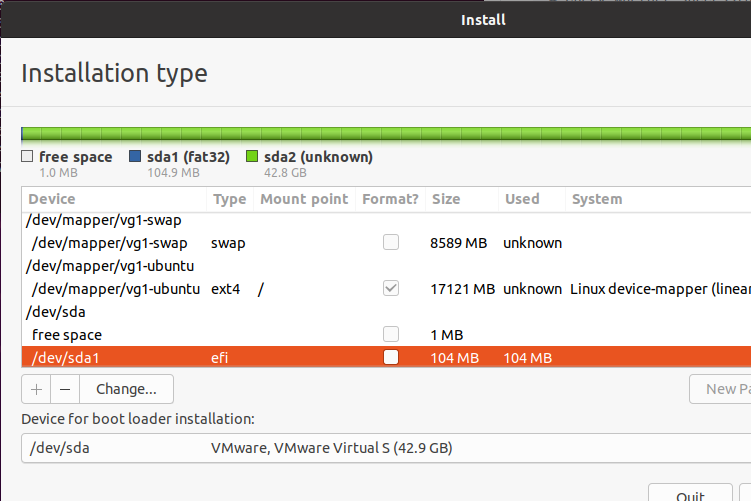Click the Mount point column header
Viewport: 751px width, 501px height.
point(304,199)
